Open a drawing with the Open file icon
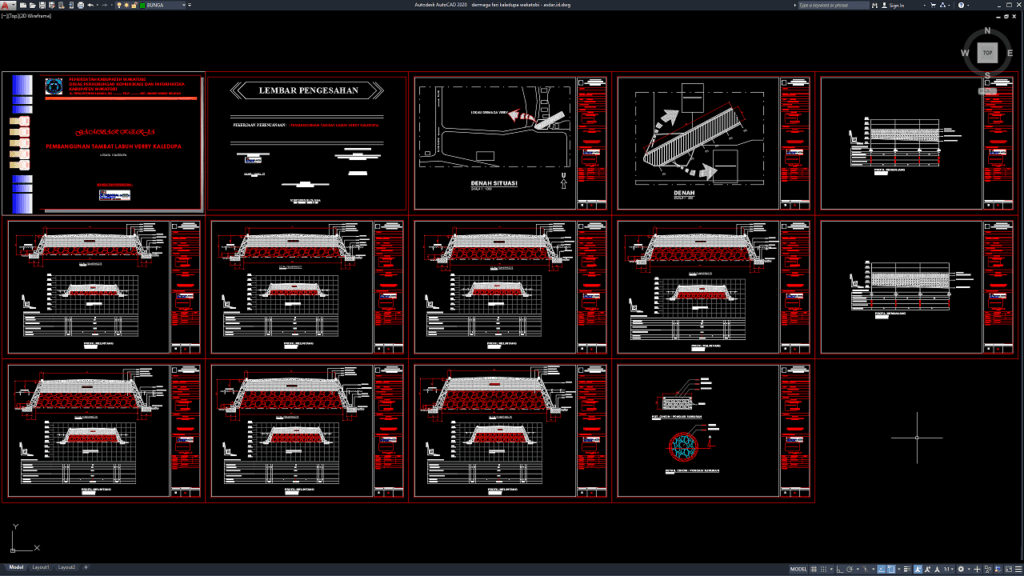 tap(32, 4)
